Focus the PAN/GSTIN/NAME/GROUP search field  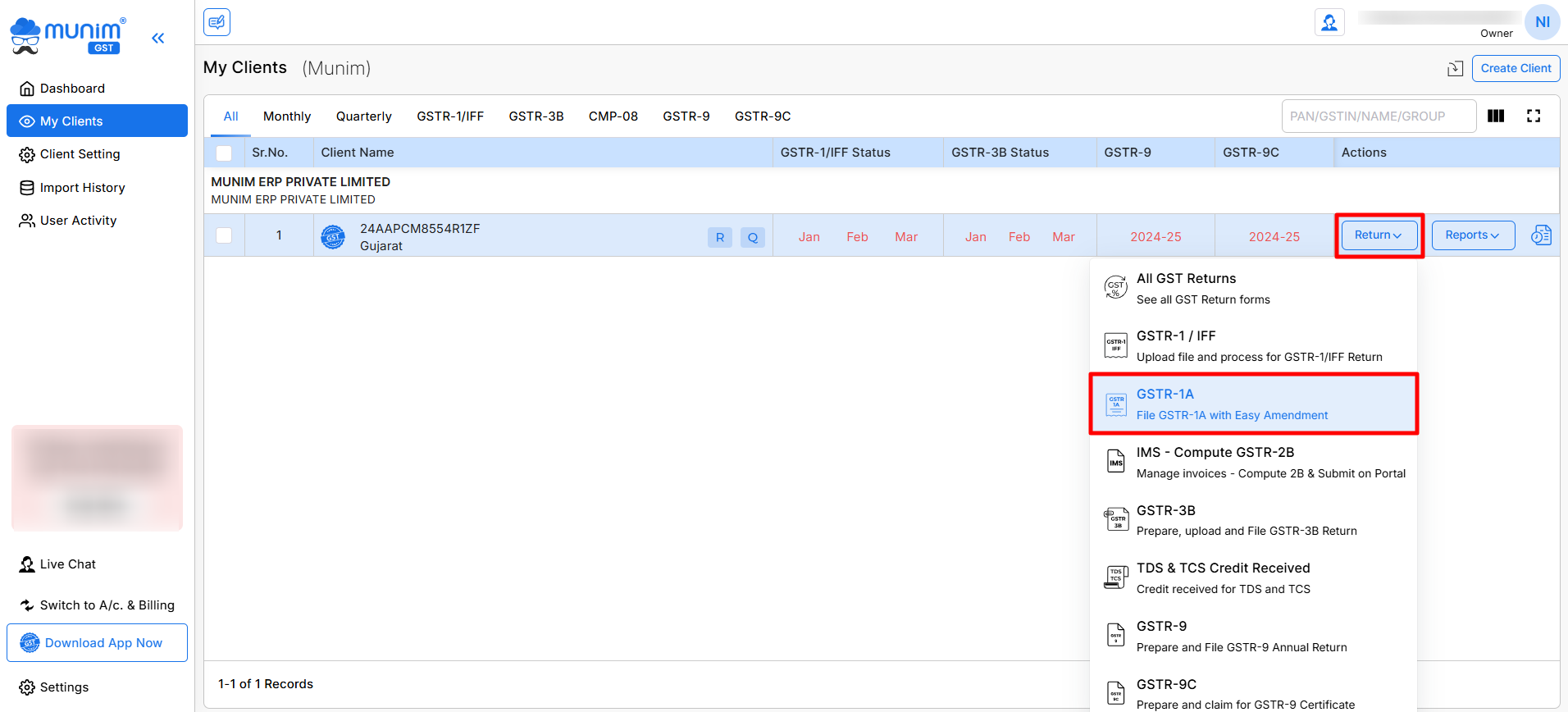pos(1378,116)
